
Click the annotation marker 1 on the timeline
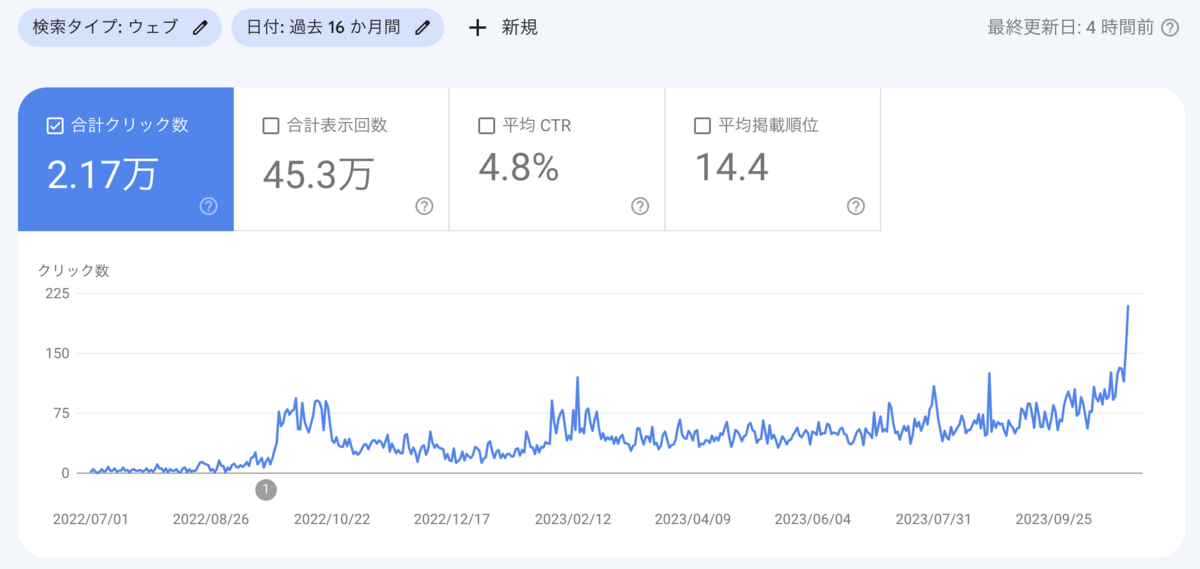pos(265,490)
